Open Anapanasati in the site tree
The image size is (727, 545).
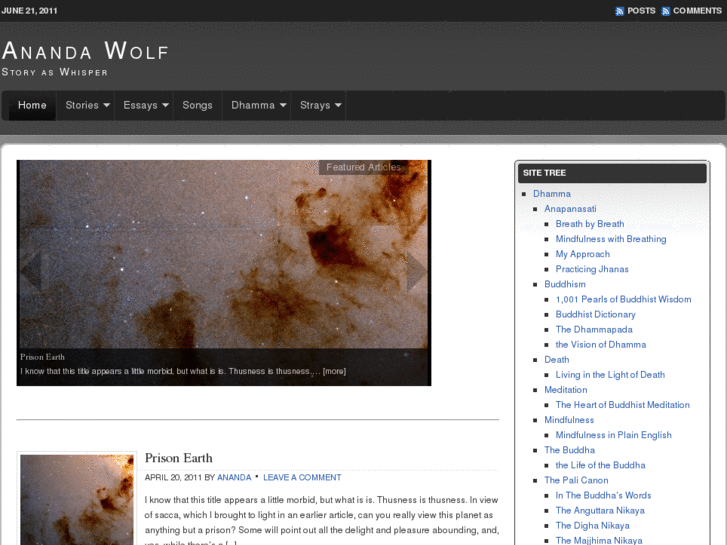(570, 209)
